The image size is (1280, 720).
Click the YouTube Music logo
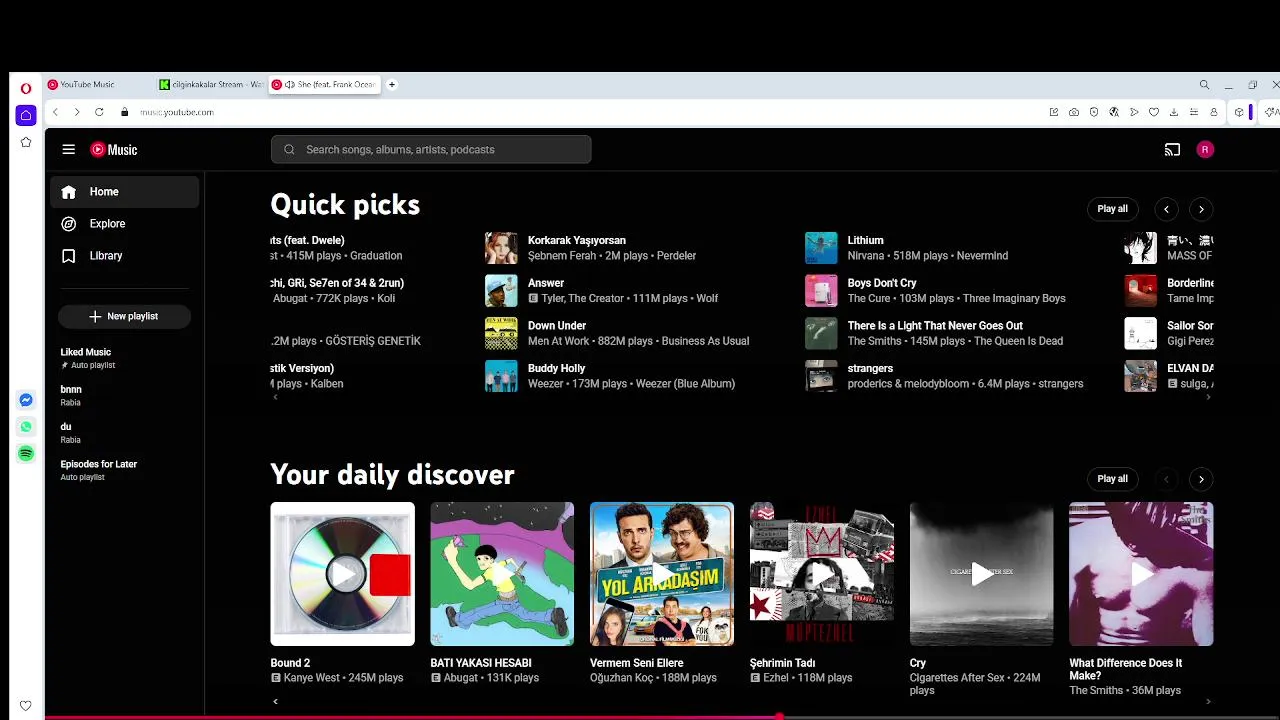pos(114,149)
